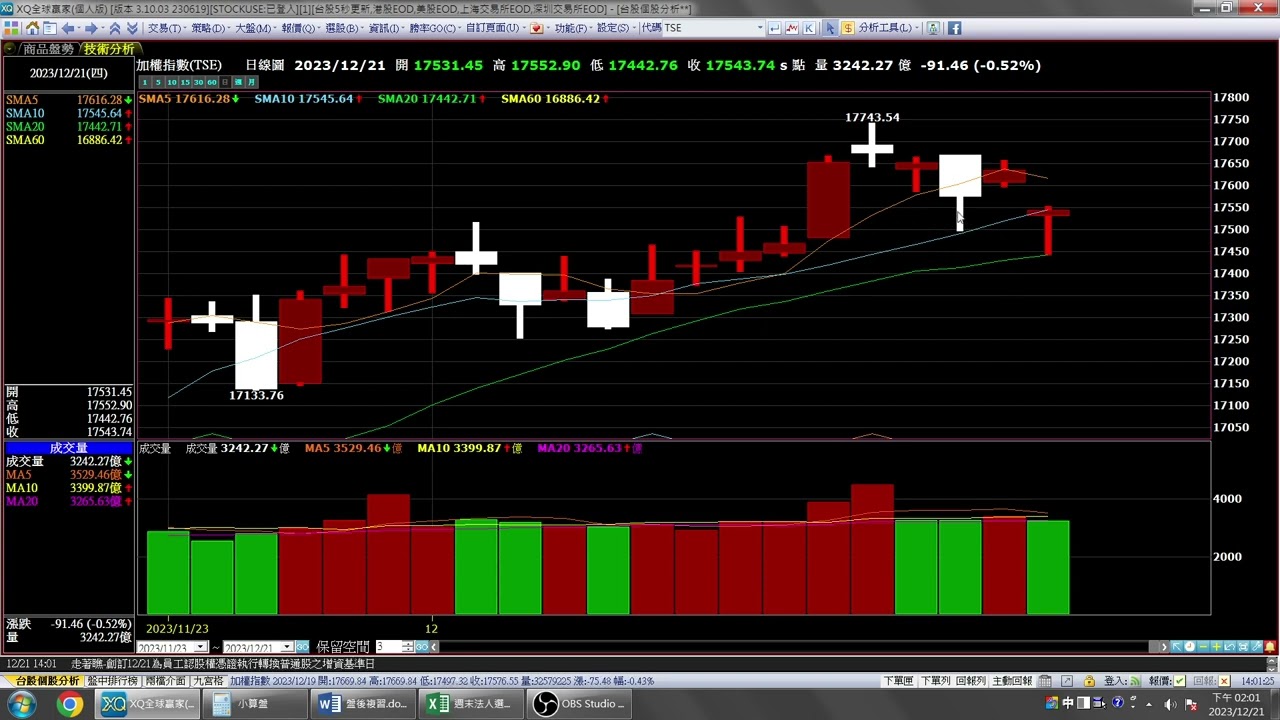The image size is (1280, 720).
Task: Open the 代碼 TSE symbol dropdown
Action: pos(759,28)
